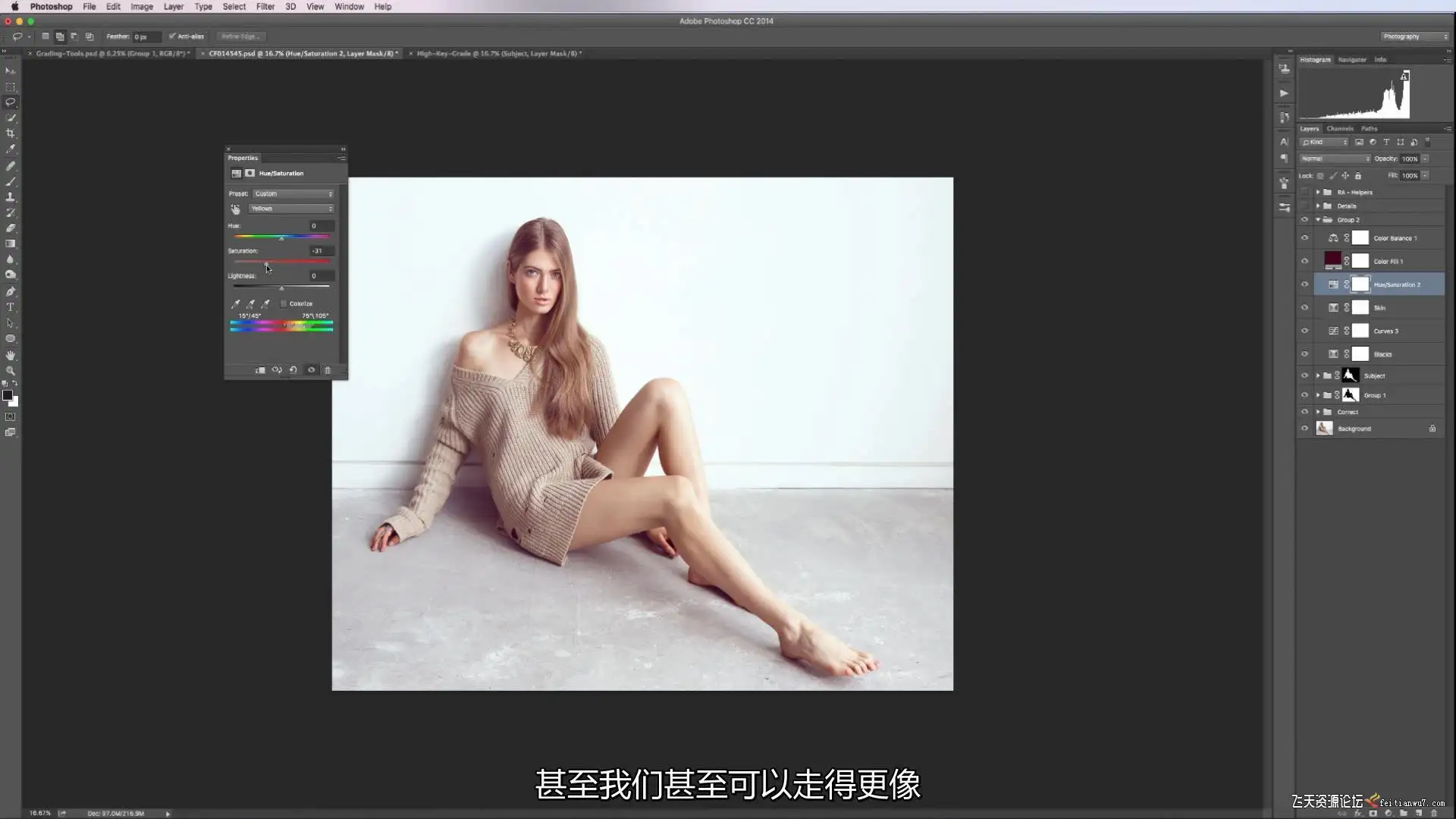Switch to the Channels tab
Viewport: 1456px width, 819px height.
click(x=1339, y=129)
